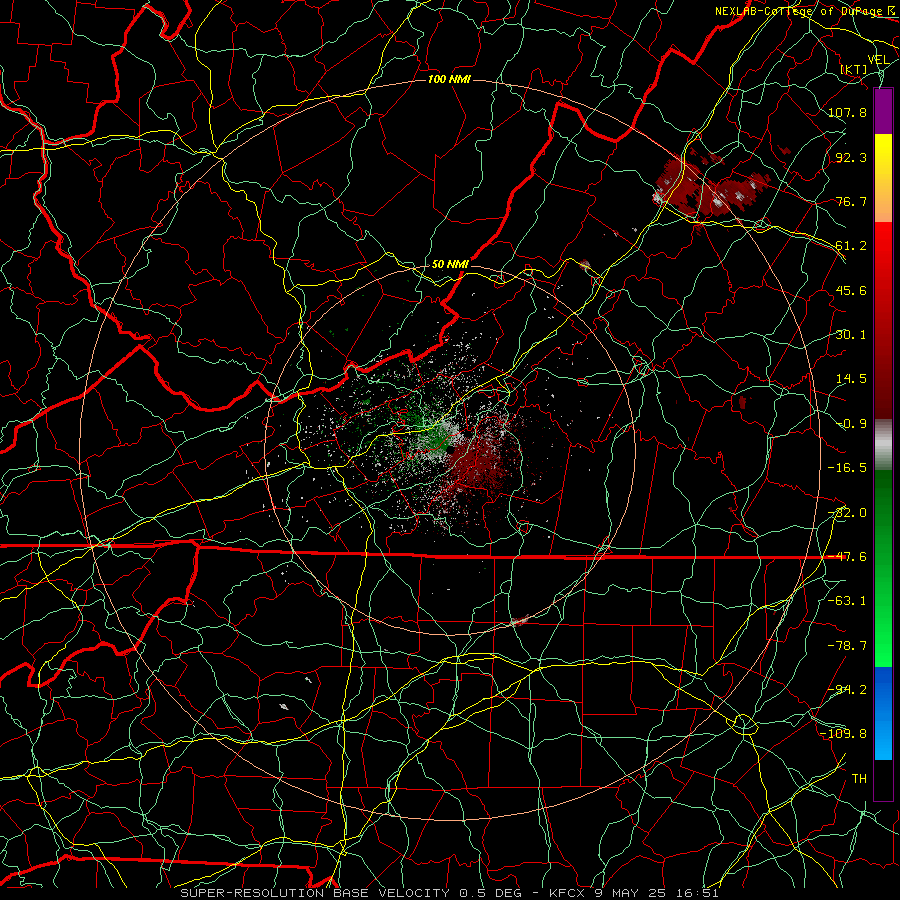
Task: Click the -47.6 velocity scale value
Action: coord(847,557)
